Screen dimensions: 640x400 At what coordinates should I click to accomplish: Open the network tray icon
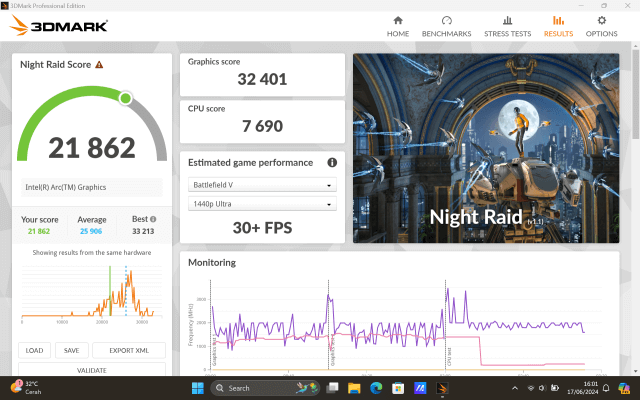point(531,388)
